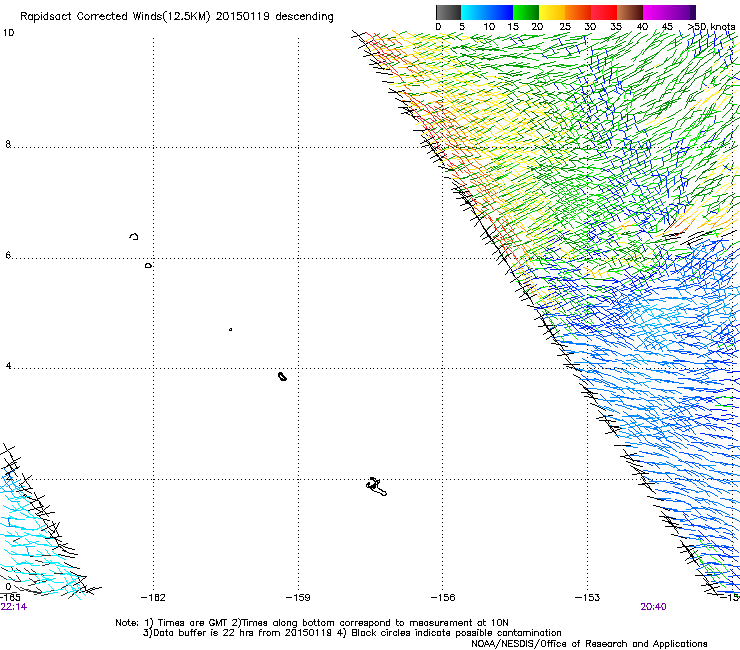The image size is (740, 650).
Task: Click the purple '20:40' pass time
Action: point(653,607)
